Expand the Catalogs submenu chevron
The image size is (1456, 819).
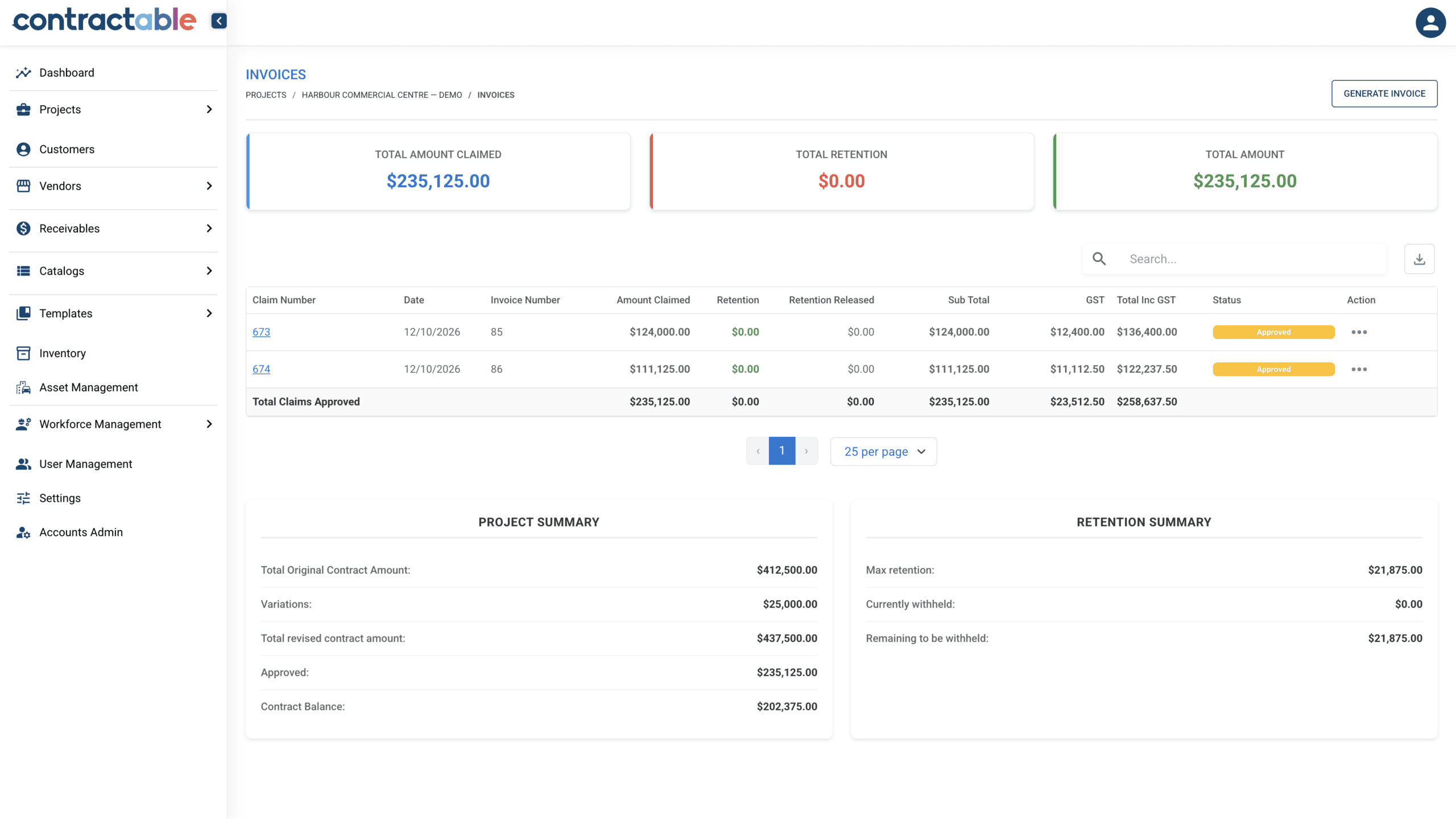point(209,271)
